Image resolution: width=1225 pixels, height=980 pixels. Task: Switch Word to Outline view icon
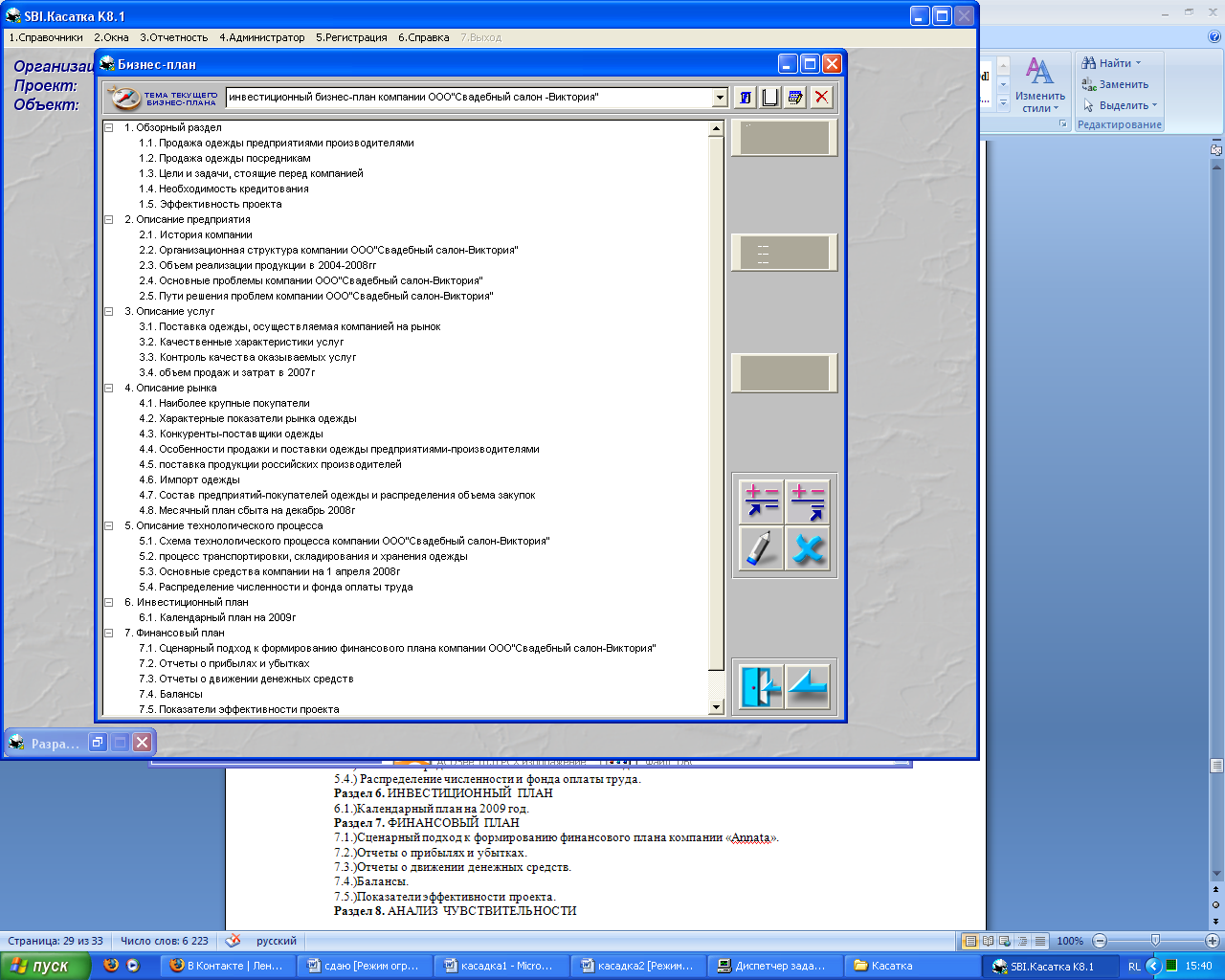pos(1022,941)
